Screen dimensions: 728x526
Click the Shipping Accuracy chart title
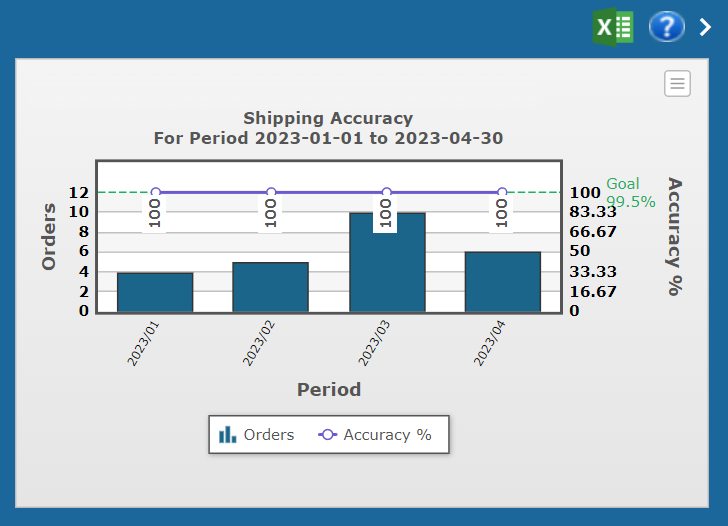click(x=328, y=118)
